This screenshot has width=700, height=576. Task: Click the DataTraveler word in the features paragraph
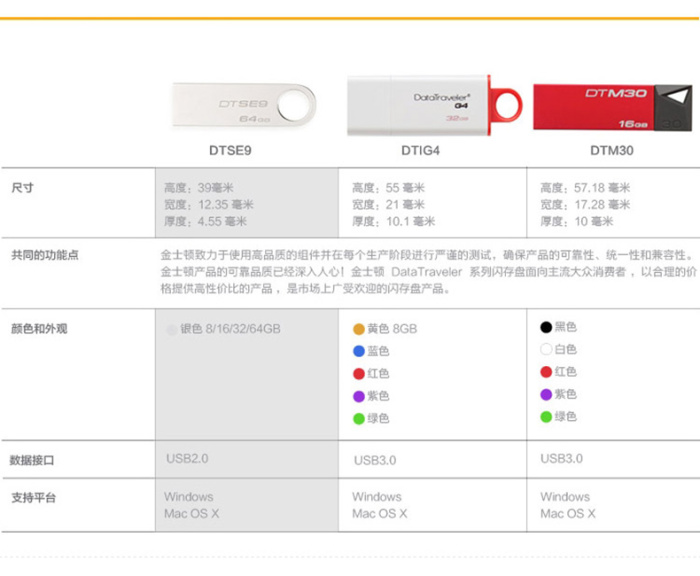(427, 272)
